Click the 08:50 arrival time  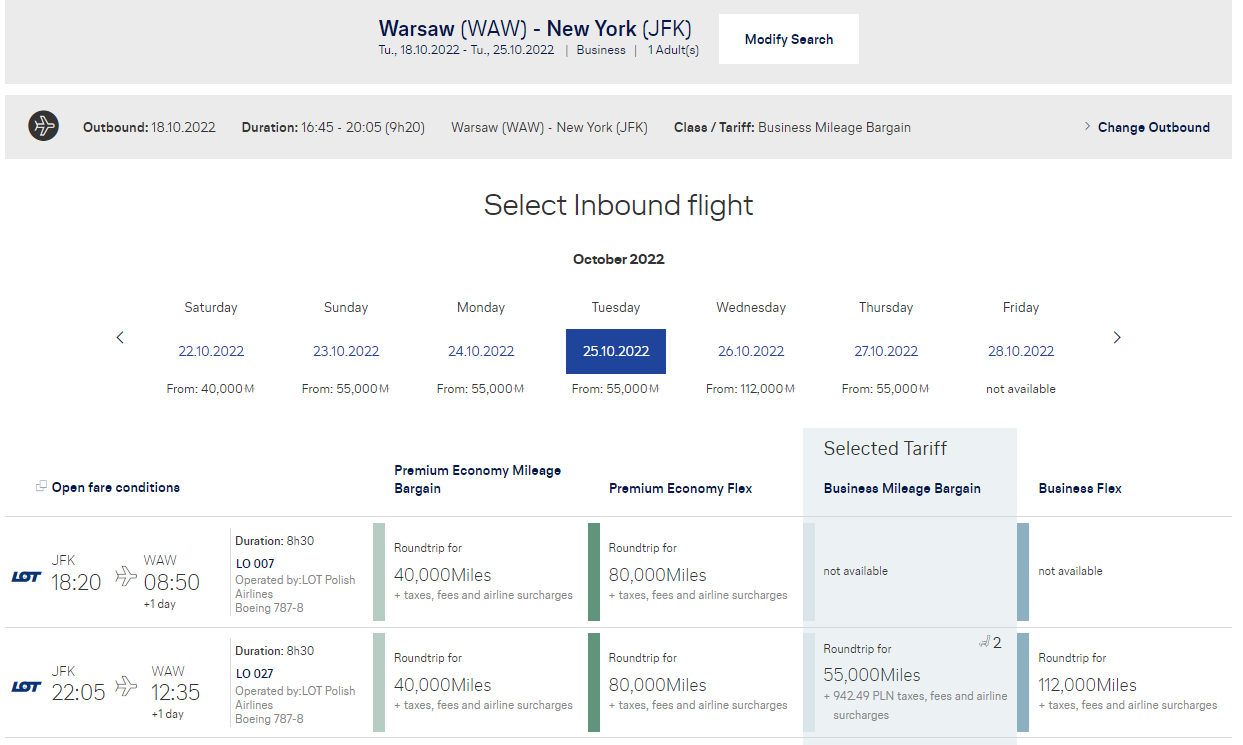pos(172,582)
